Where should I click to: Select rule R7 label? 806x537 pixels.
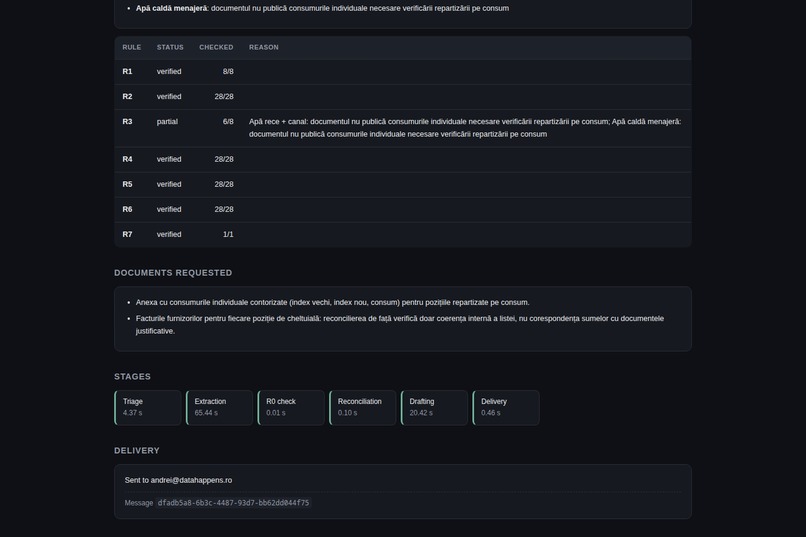point(127,234)
